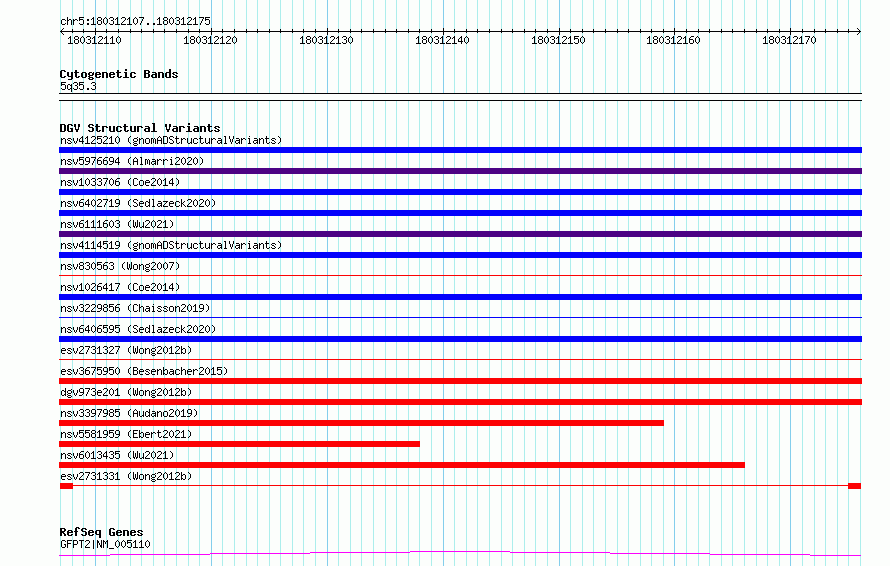This screenshot has width=890, height=566.
Task: Click nsv6111603 (Wu2021) variant label
Action: (x=117, y=224)
